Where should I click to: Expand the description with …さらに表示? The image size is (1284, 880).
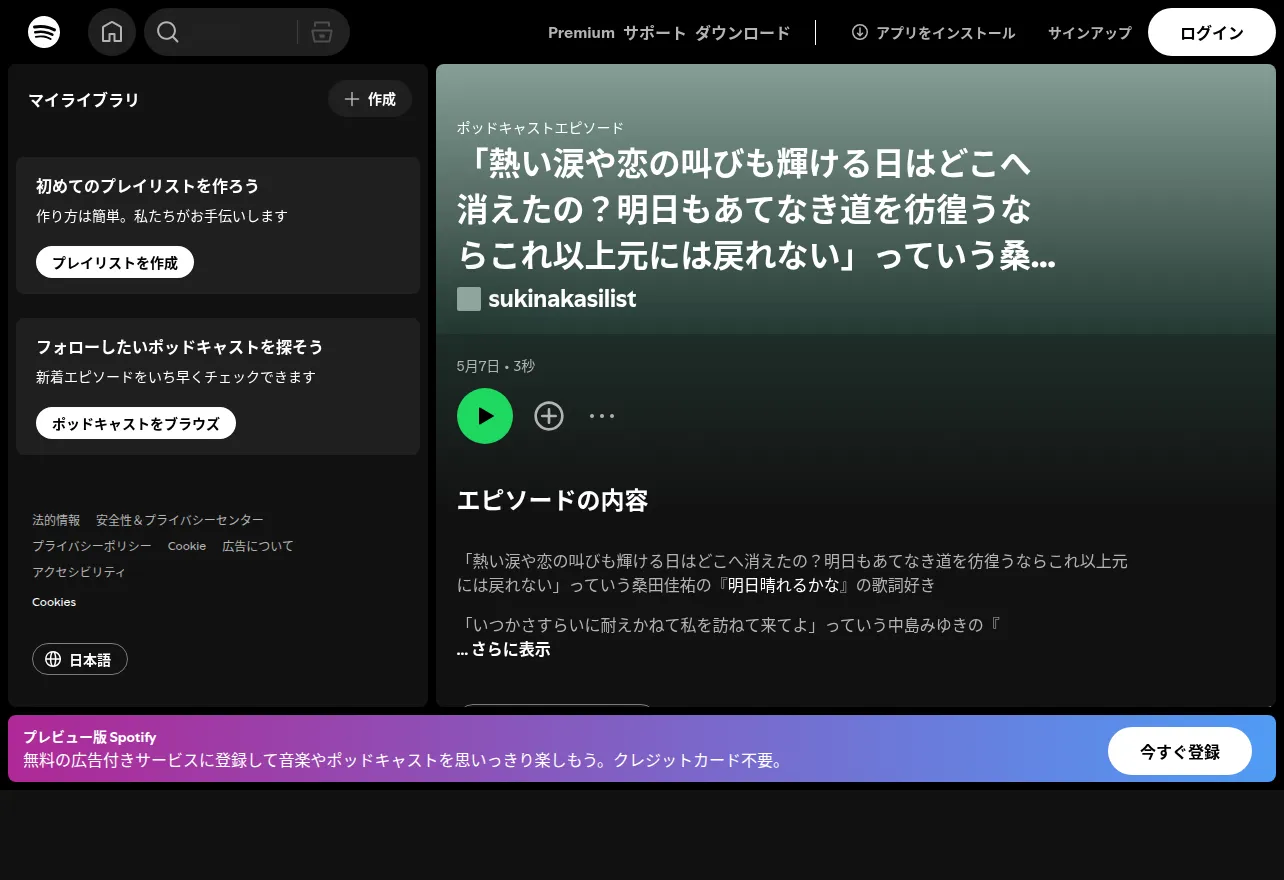503,649
